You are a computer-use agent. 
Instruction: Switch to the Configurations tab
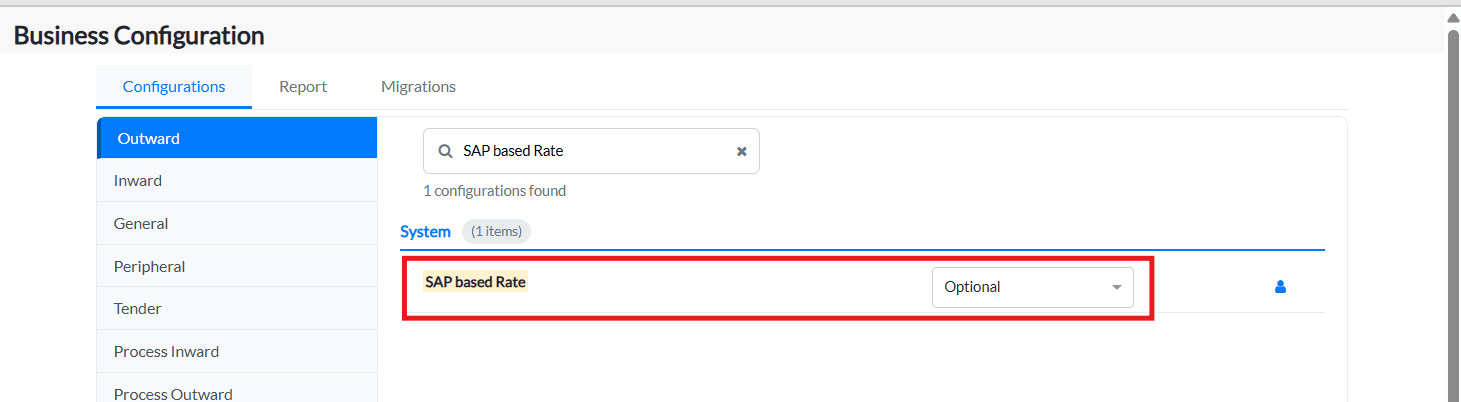(174, 87)
